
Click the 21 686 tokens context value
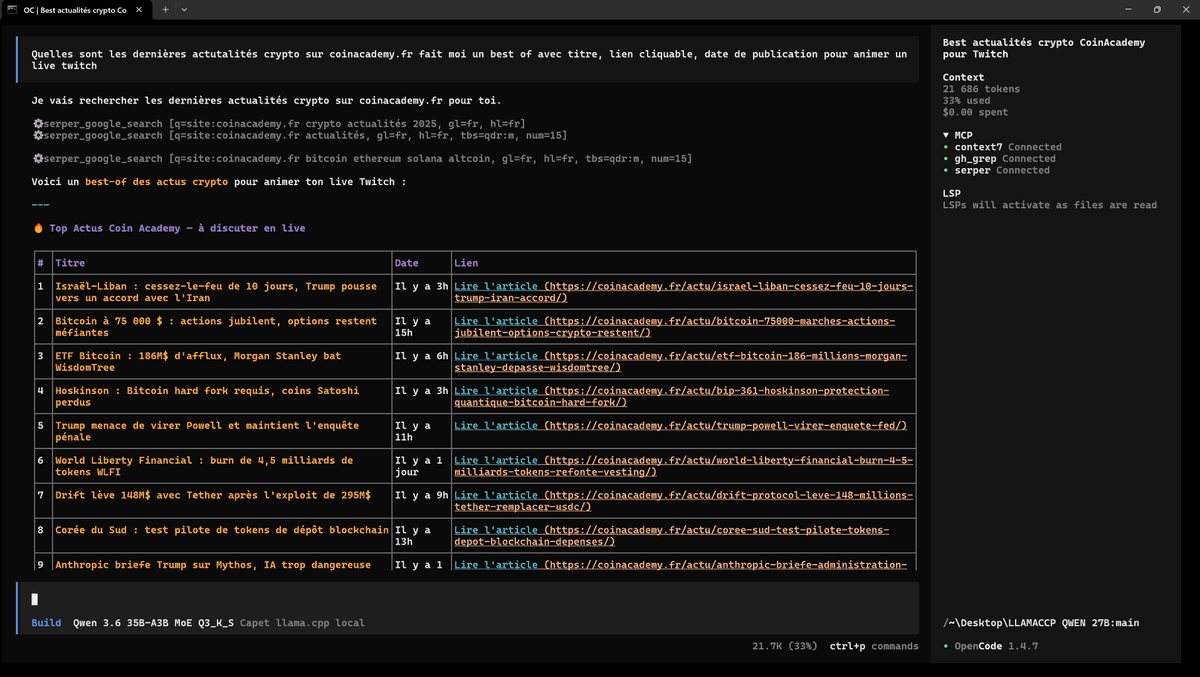[x=981, y=89]
